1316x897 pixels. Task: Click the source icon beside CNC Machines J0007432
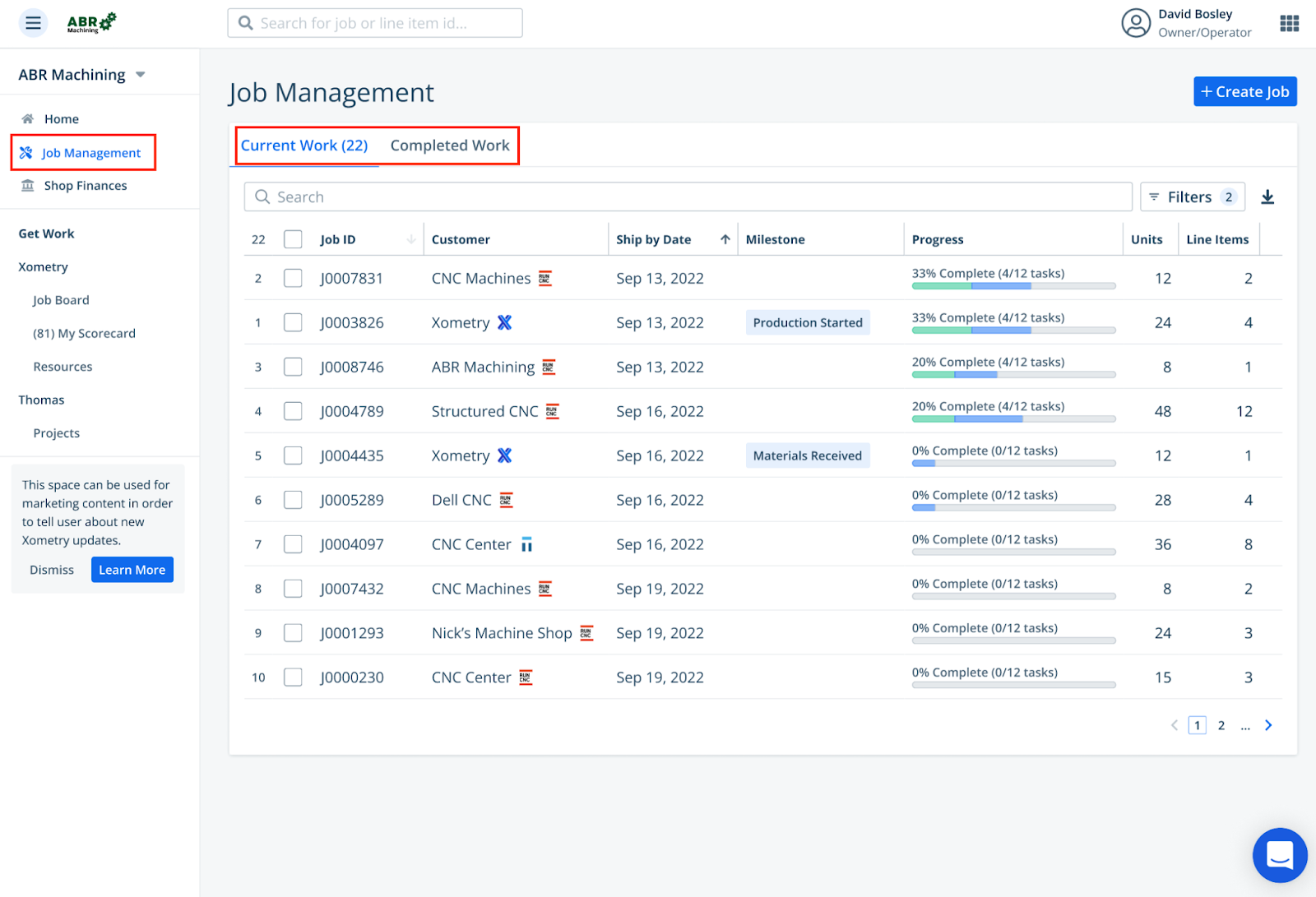[545, 589]
